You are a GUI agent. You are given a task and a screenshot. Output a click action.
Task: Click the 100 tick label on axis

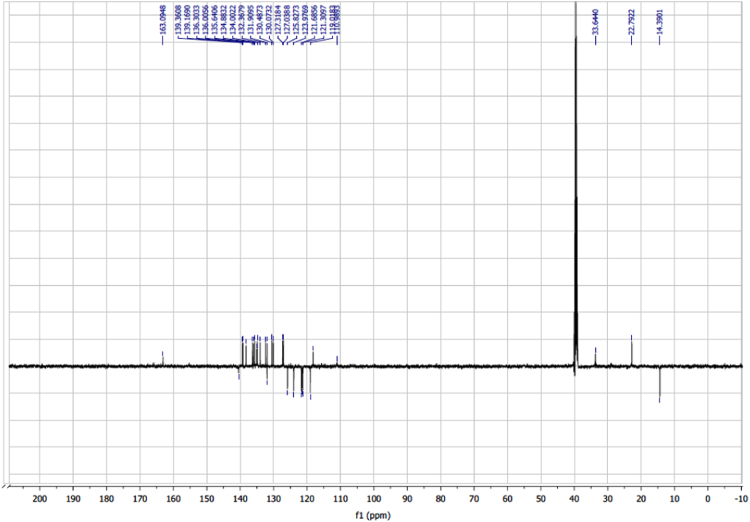[373, 498]
